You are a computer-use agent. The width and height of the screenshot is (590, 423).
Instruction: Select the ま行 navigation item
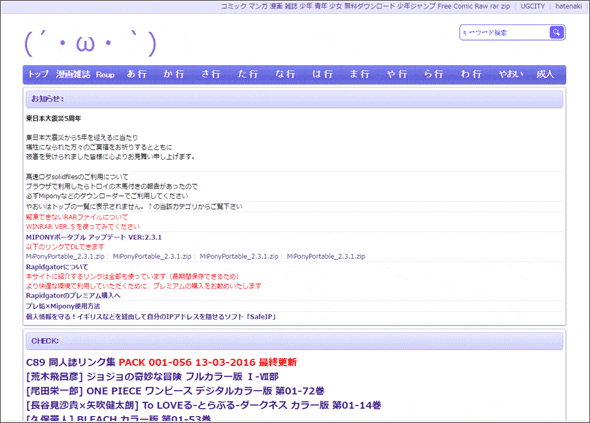[x=360, y=74]
